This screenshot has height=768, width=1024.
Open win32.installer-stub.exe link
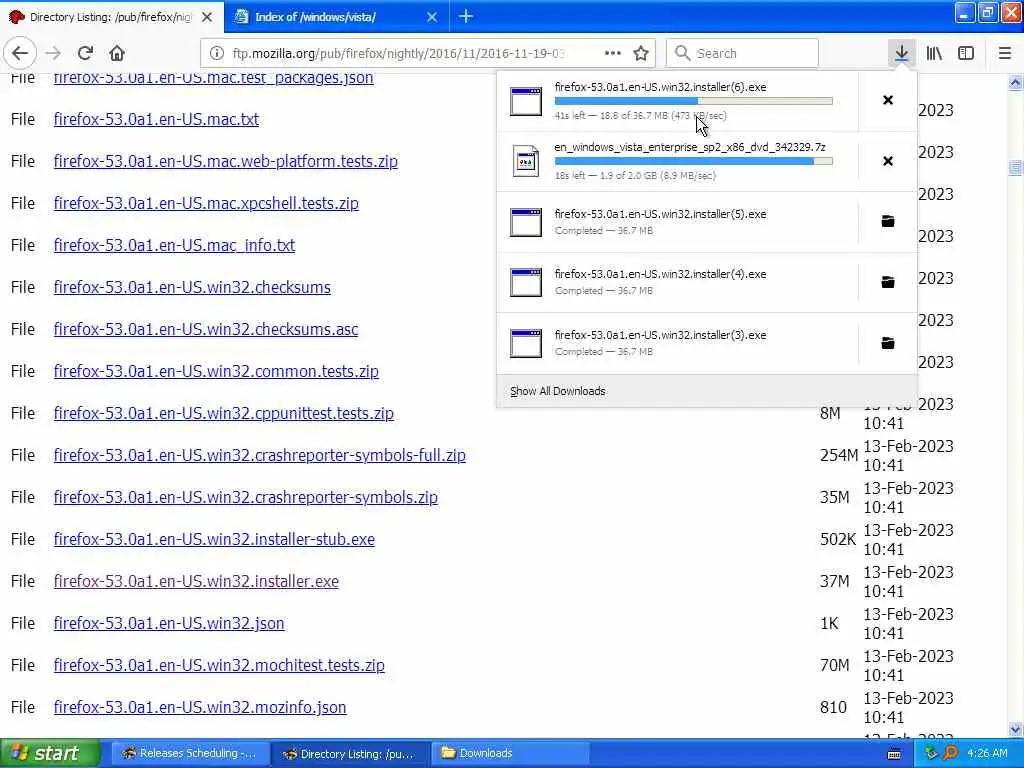coord(214,539)
